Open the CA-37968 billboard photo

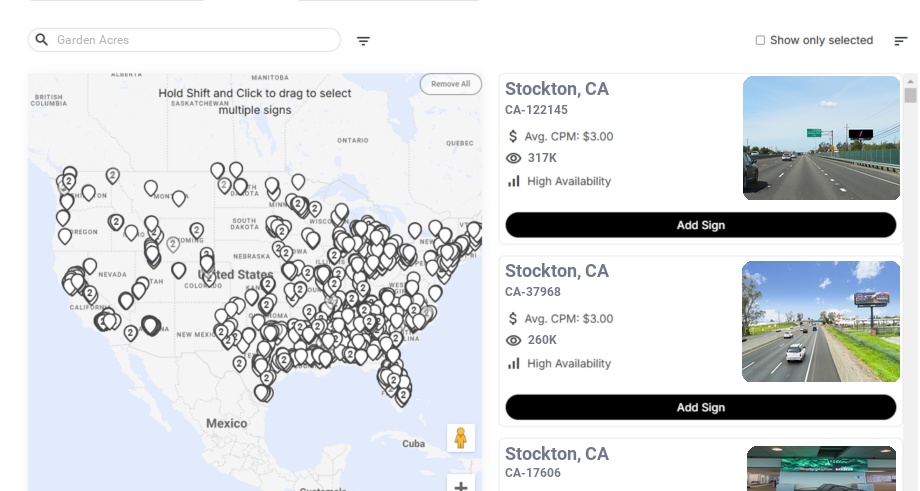coord(821,322)
